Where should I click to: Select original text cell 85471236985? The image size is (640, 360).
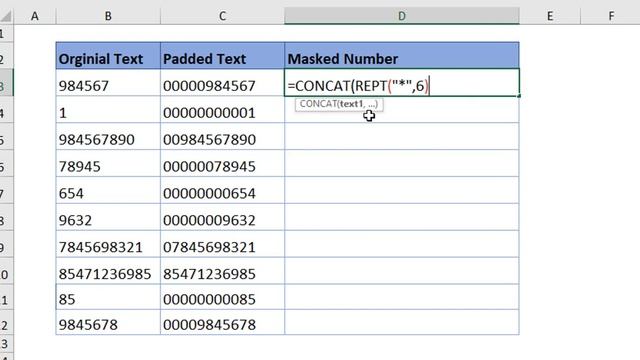(x=108, y=271)
